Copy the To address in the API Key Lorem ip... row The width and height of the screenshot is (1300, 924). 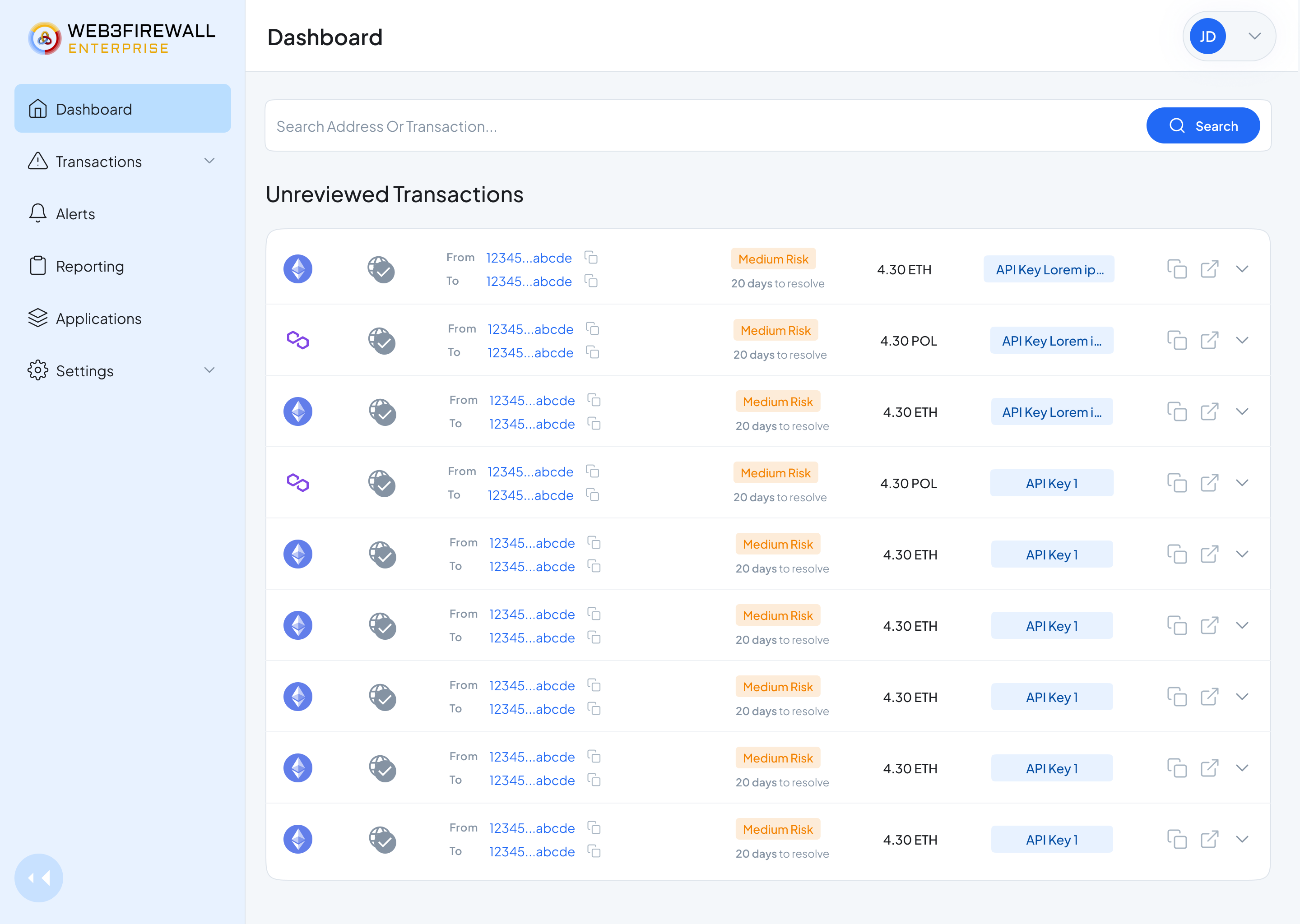point(591,281)
